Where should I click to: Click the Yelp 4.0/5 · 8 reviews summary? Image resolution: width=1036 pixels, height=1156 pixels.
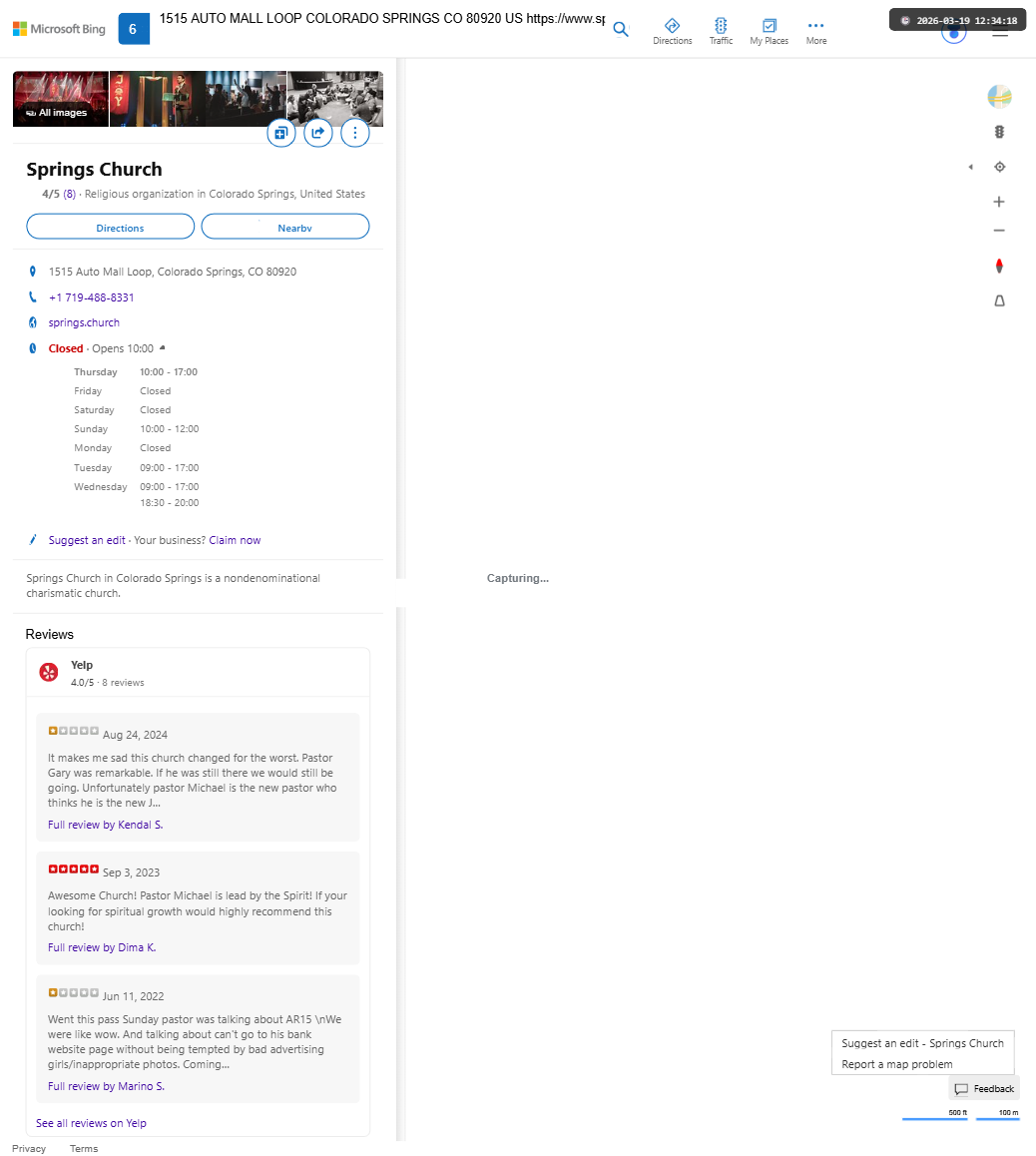(108, 682)
